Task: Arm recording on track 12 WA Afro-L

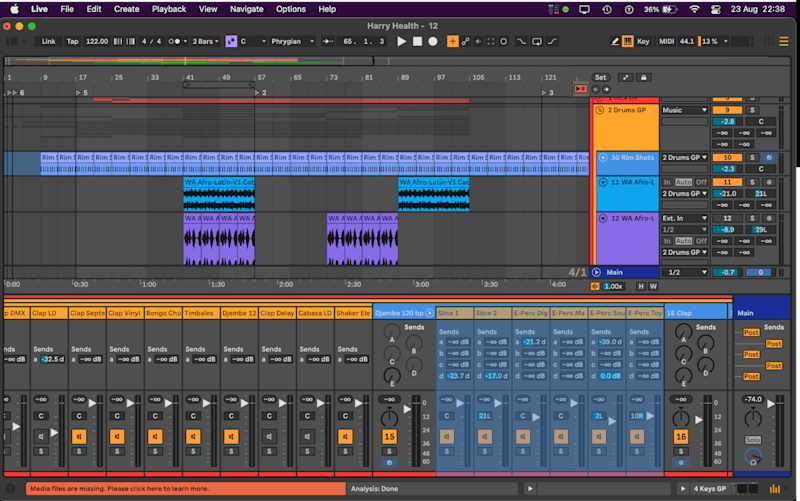Action: point(769,218)
